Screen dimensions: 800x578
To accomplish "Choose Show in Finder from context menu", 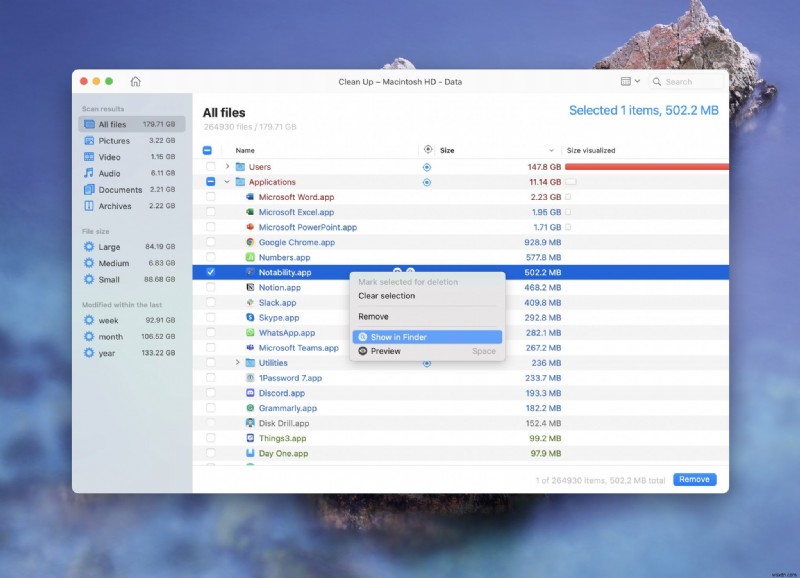I will pyautogui.click(x=400, y=336).
